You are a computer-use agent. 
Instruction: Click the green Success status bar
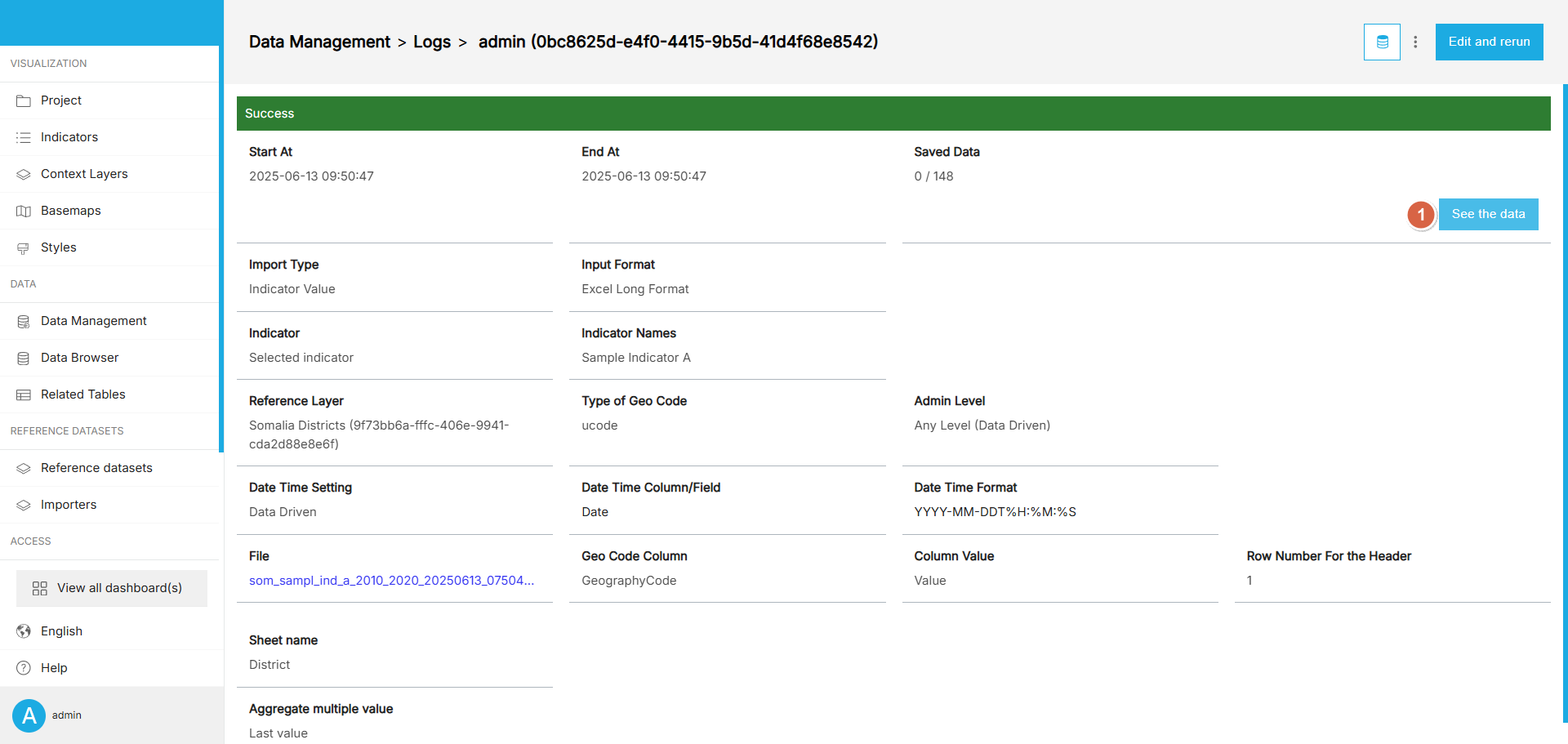[x=893, y=114]
